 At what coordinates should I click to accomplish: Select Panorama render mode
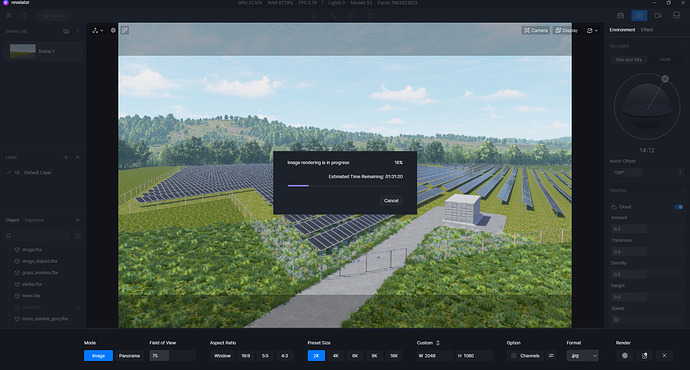[129, 355]
